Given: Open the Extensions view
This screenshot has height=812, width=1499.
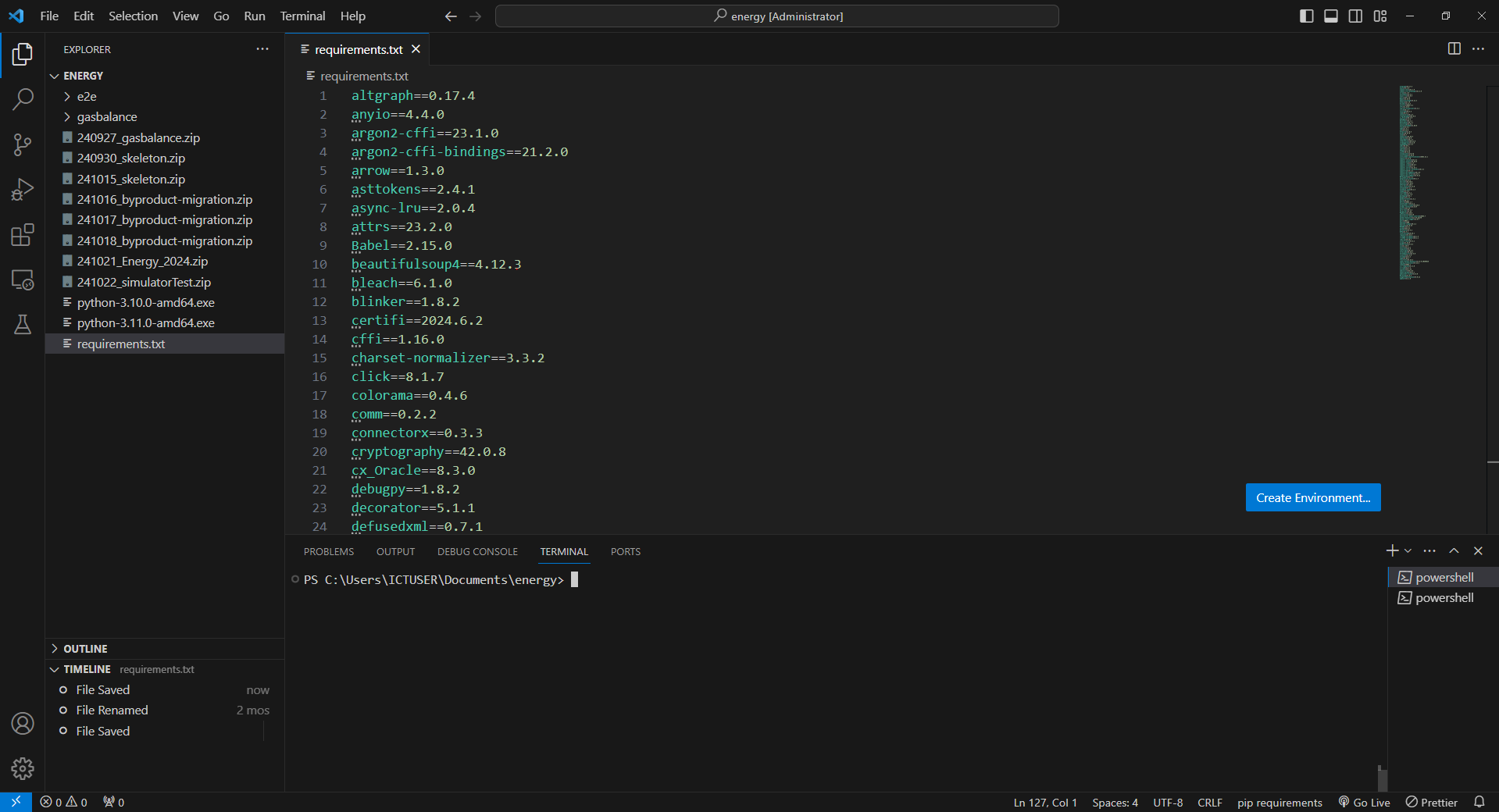Looking at the screenshot, I should click(23, 235).
